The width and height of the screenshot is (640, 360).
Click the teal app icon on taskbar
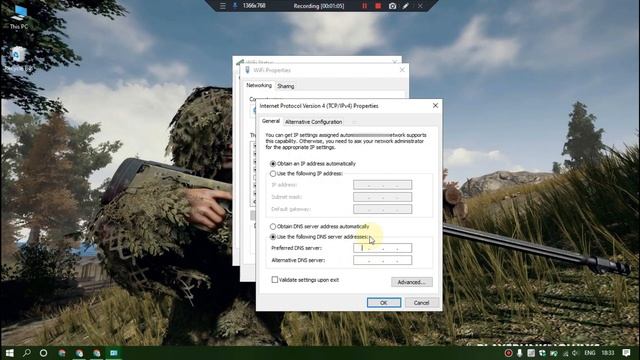pos(114,353)
